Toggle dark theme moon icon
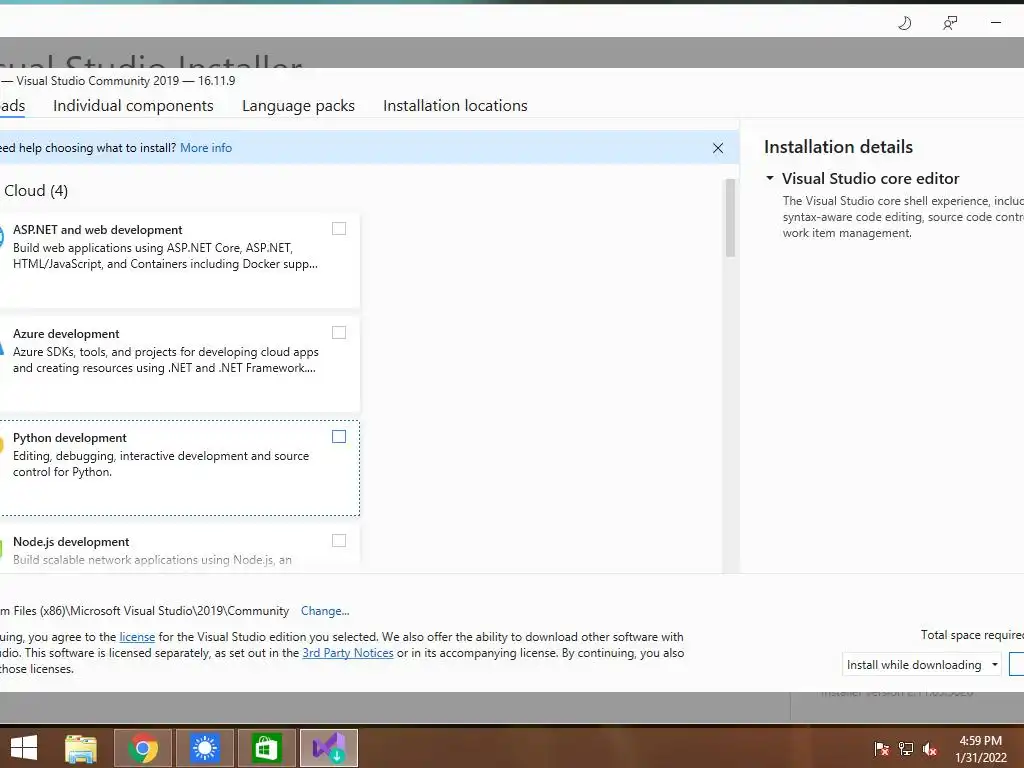Screen dimensions: 1024x768 904,24
